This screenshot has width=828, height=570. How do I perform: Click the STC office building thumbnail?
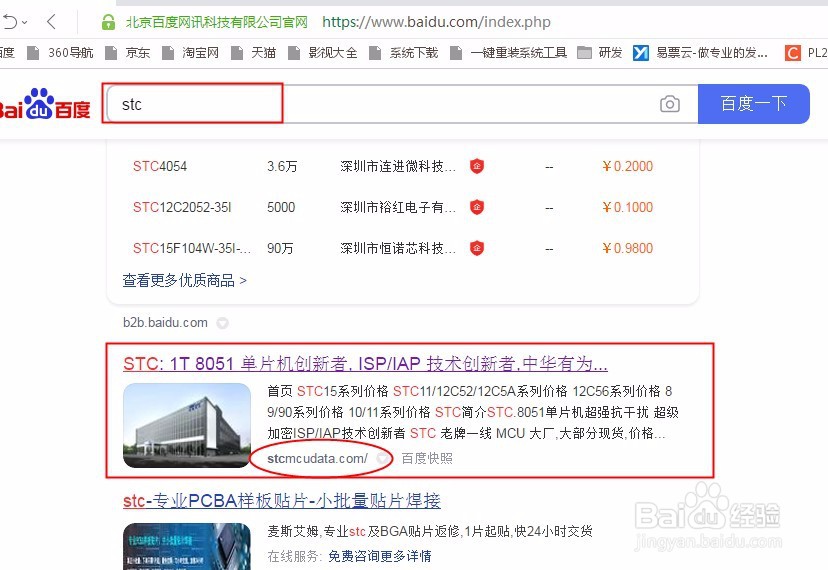pos(187,425)
